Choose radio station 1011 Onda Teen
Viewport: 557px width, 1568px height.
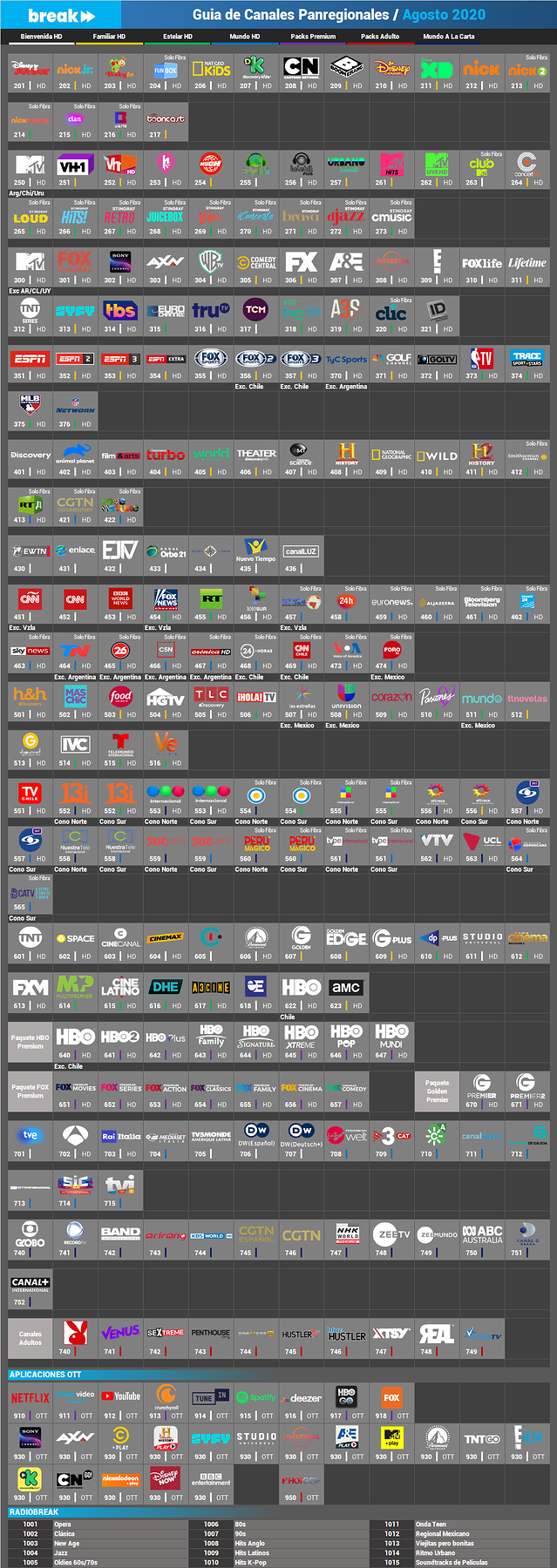click(x=459, y=1524)
